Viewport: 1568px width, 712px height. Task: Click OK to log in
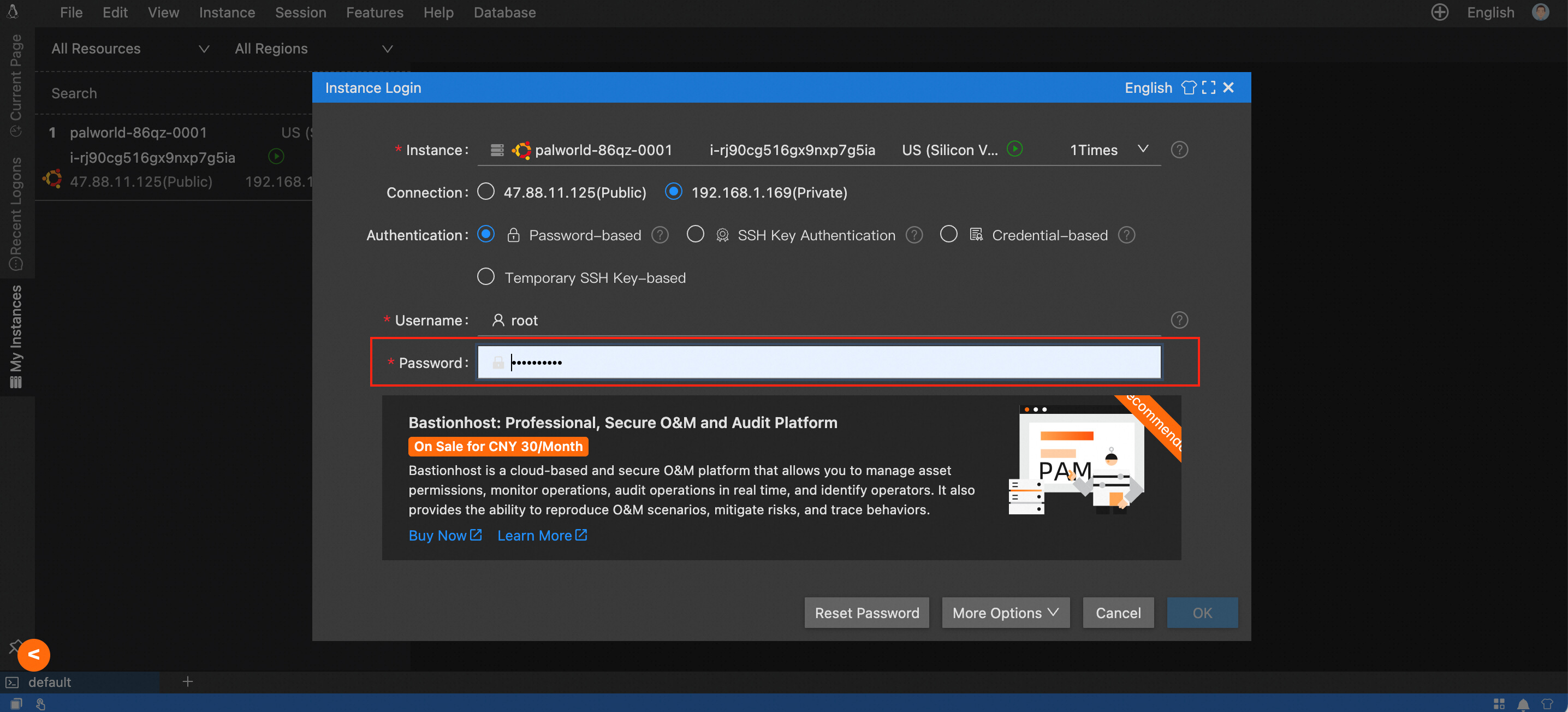pyautogui.click(x=1202, y=613)
